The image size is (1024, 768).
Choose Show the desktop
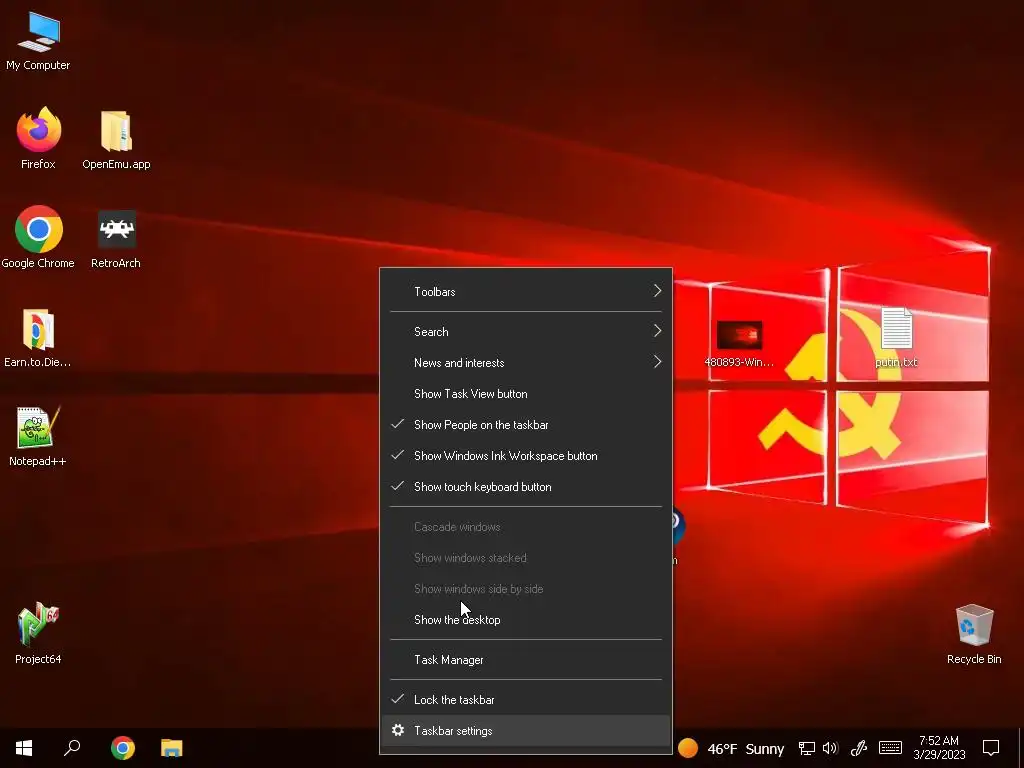pyautogui.click(x=526, y=620)
